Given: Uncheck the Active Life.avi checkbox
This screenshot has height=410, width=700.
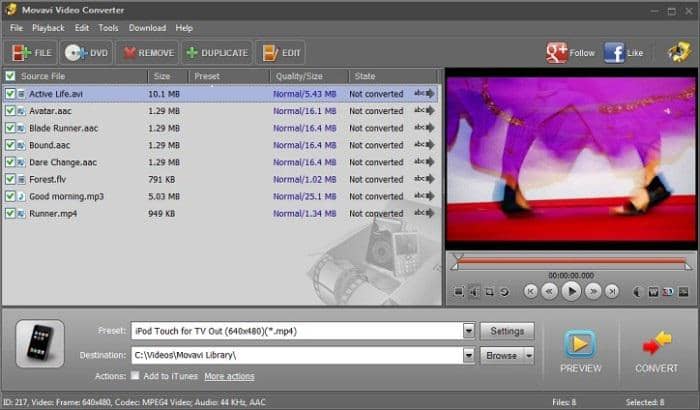Looking at the screenshot, I should click(10, 94).
